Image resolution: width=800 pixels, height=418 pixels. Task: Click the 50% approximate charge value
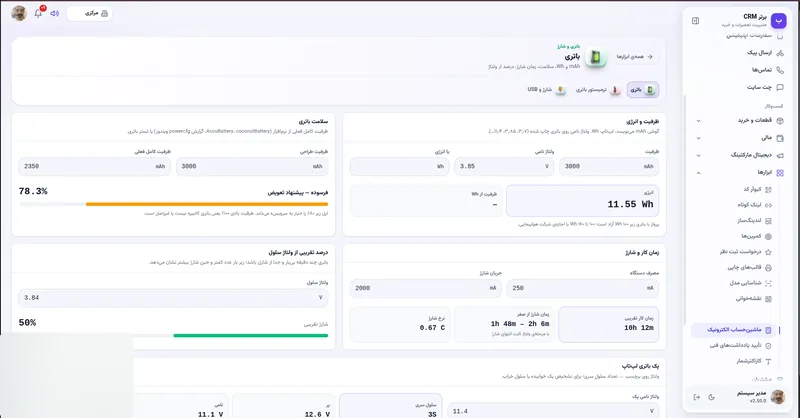click(x=28, y=323)
